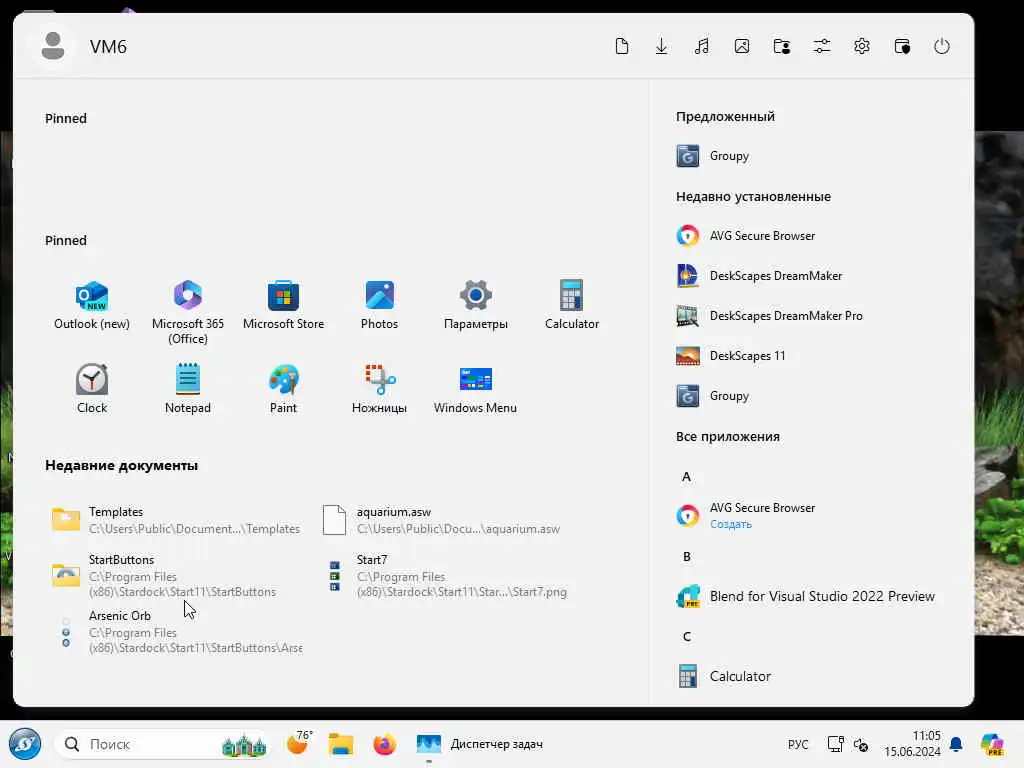This screenshot has width=1024, height=768.
Task: Open Copilot preview icon on taskbar
Action: click(x=992, y=744)
